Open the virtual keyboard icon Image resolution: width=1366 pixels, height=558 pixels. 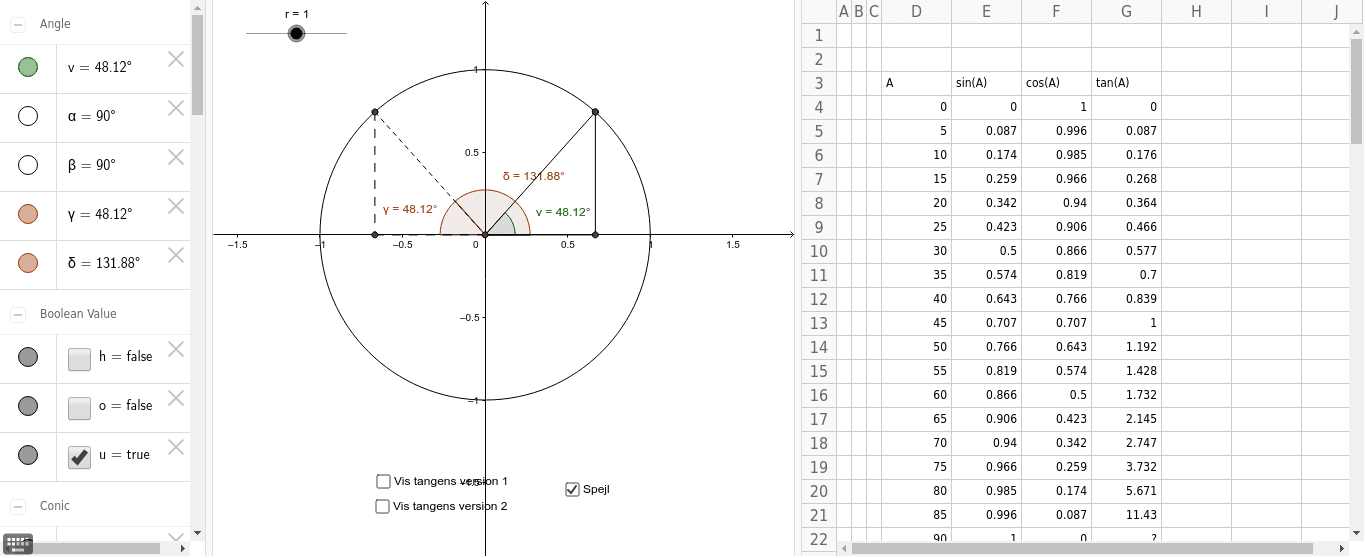[18, 544]
